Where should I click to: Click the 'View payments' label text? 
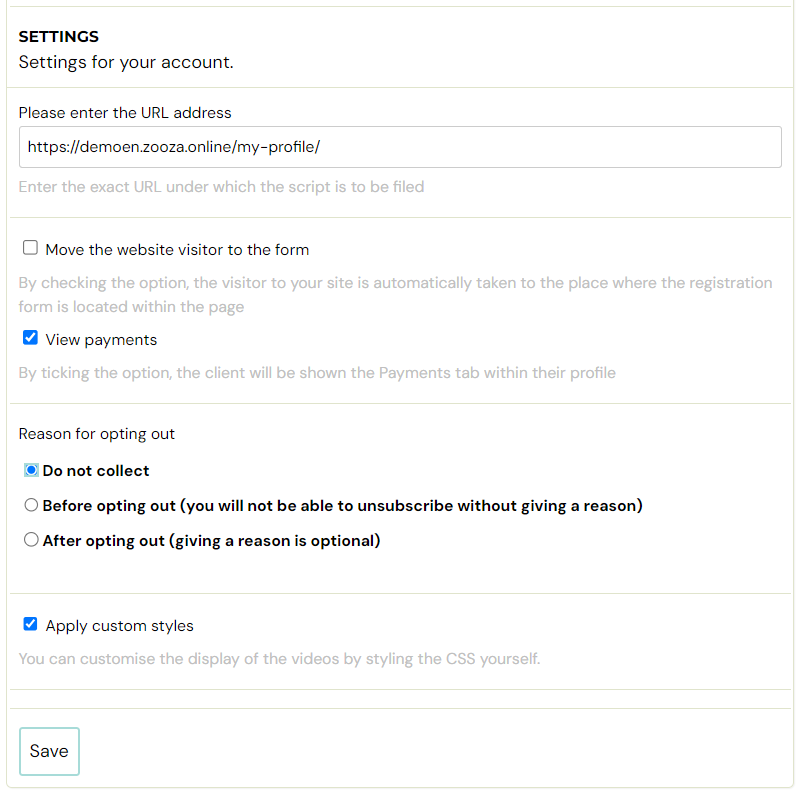point(101,340)
